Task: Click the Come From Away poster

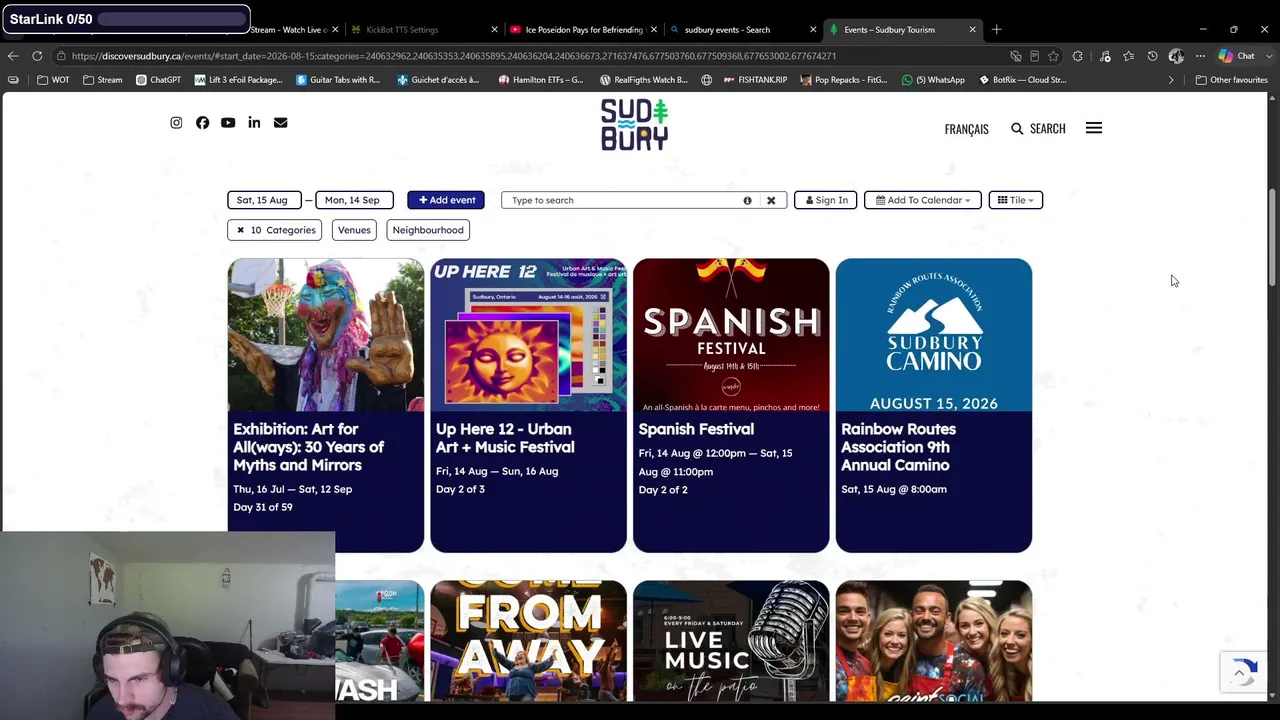Action: 528,641
